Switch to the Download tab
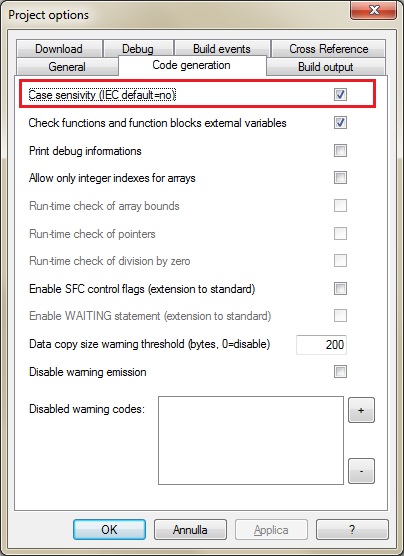 (x=59, y=49)
